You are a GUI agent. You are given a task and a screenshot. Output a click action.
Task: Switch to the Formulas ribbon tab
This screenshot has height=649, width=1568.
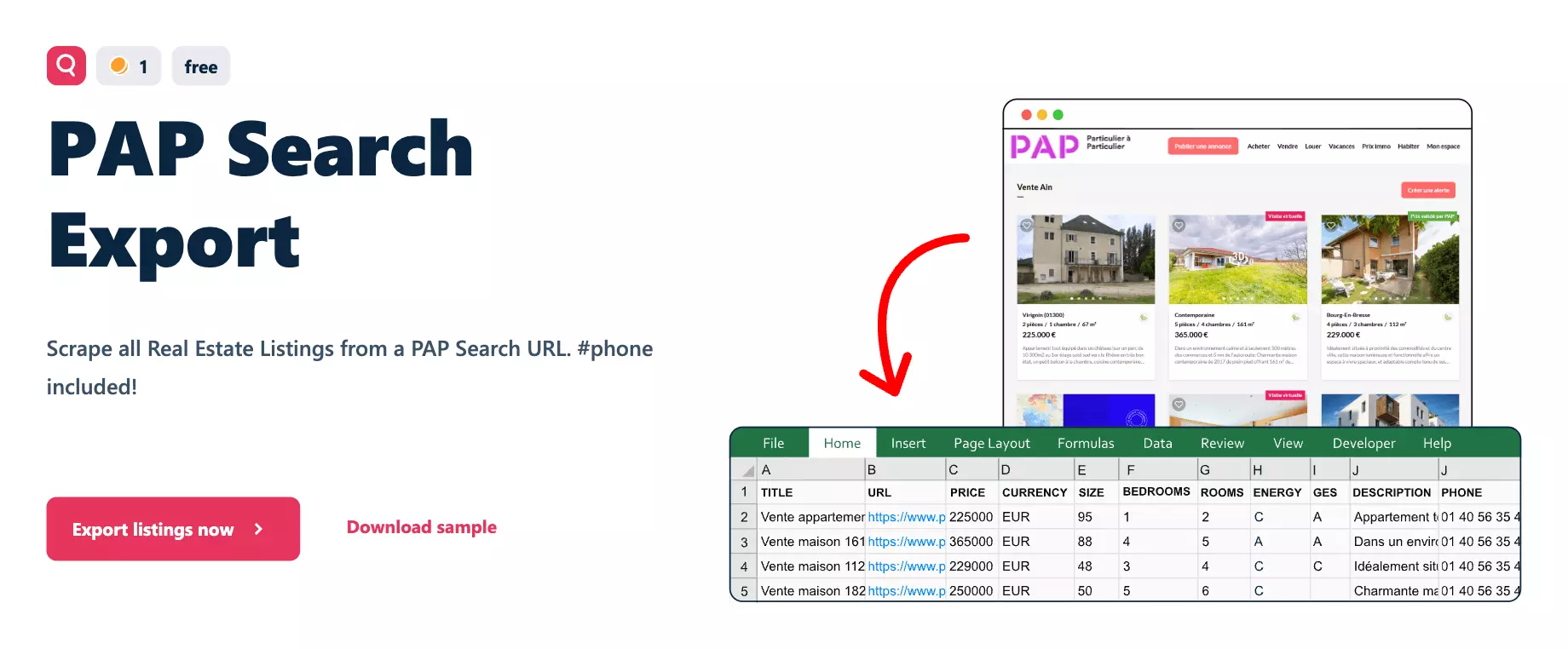pyautogui.click(x=1086, y=443)
